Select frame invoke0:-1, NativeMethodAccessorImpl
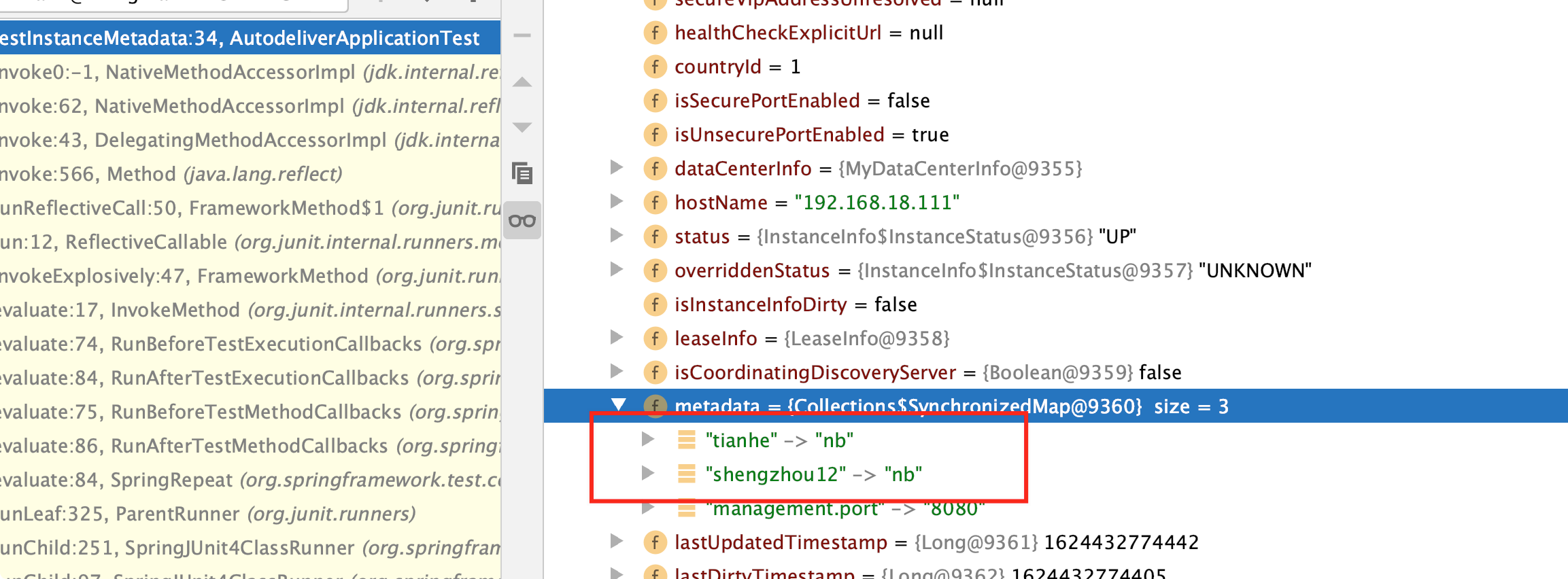This screenshot has width=1568, height=579. [250, 72]
